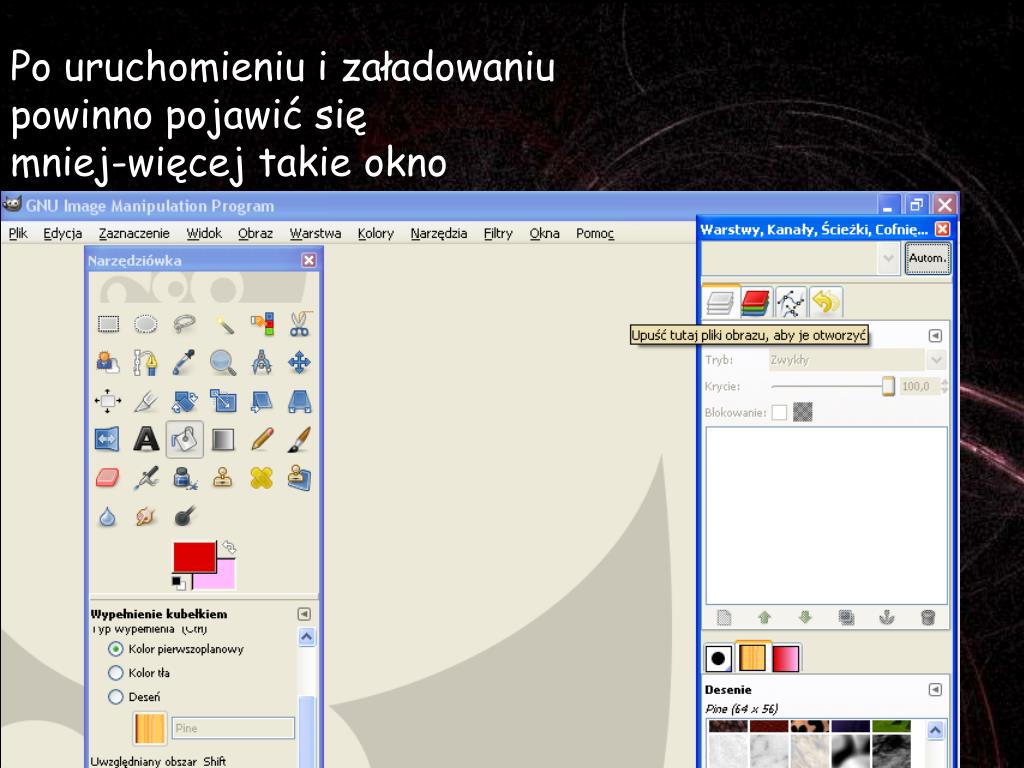Toggle the alpha channel lock icon
1024x768 pixels.
coord(803,412)
